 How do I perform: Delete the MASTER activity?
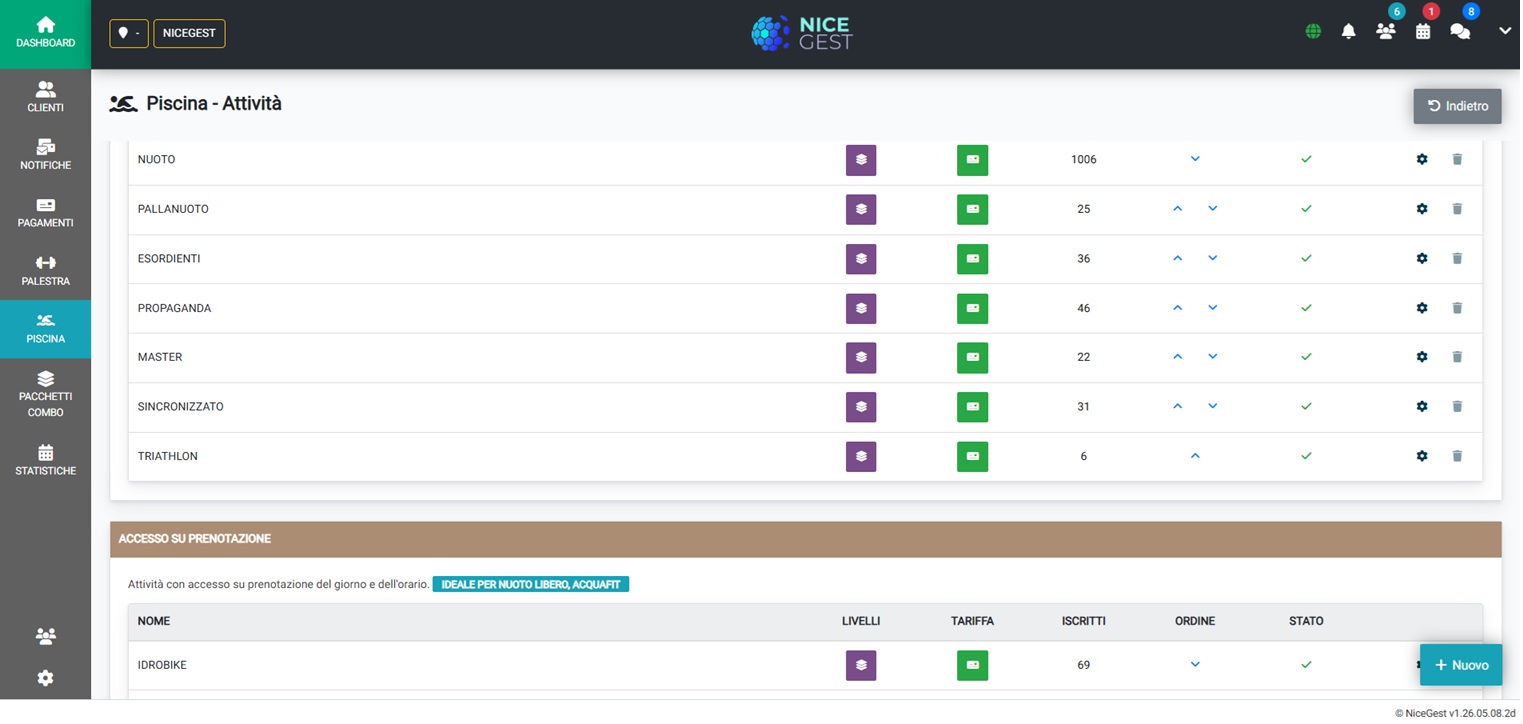tap(1456, 357)
